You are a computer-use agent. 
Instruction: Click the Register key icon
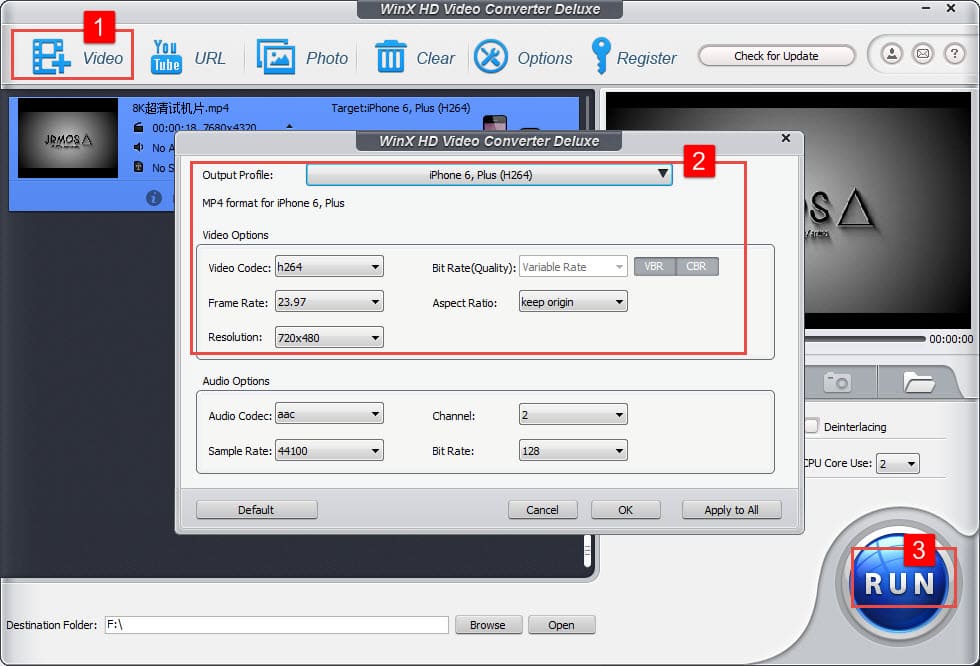[x=600, y=57]
